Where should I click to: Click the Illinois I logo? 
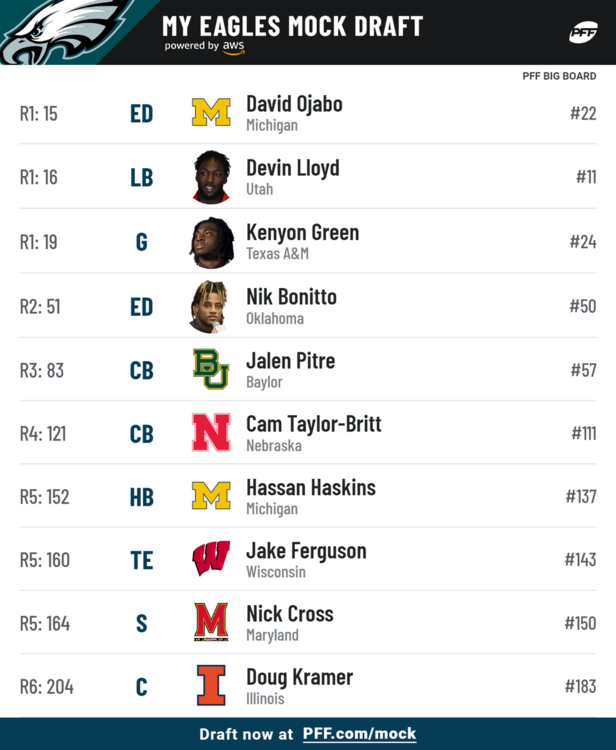(211, 685)
